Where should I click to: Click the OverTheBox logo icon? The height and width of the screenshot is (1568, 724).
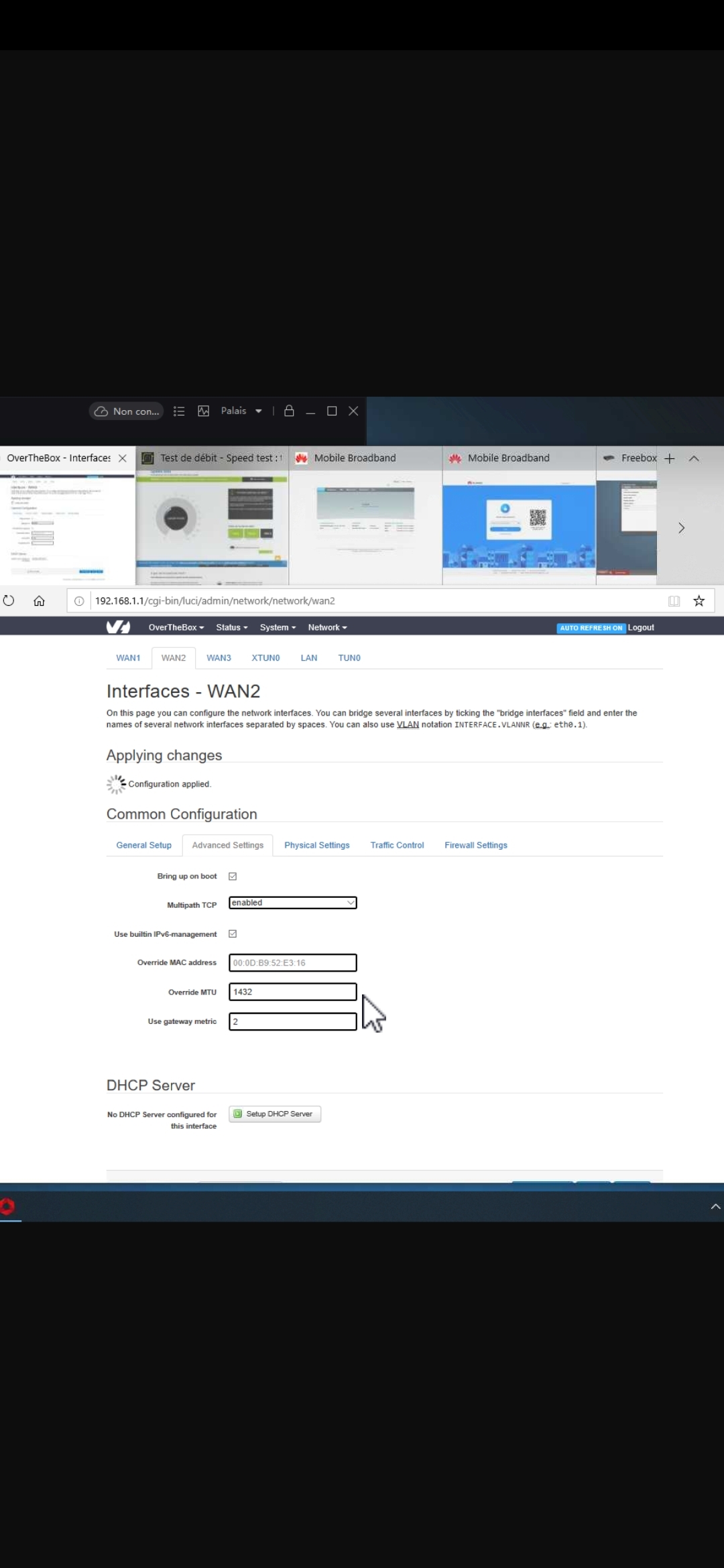[118, 627]
